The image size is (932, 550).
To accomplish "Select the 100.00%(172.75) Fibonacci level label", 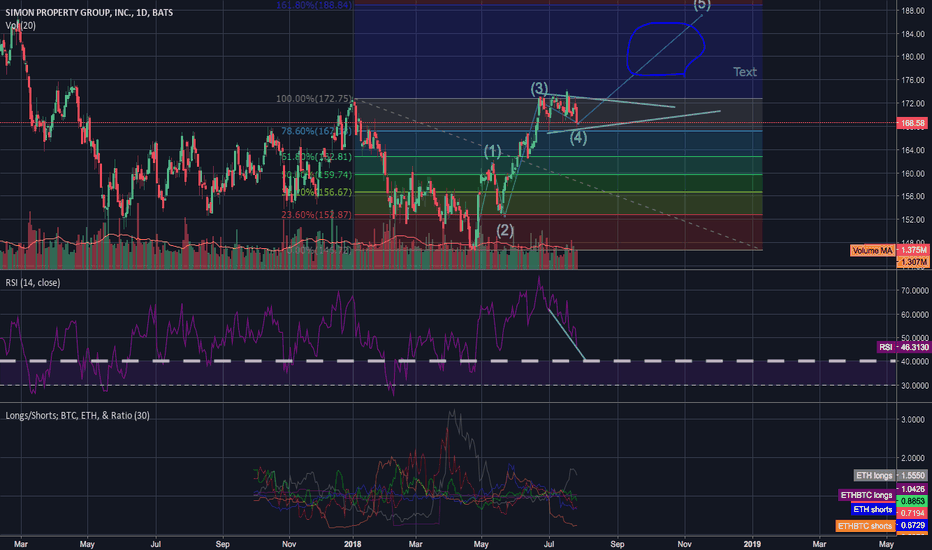I will (x=314, y=98).
